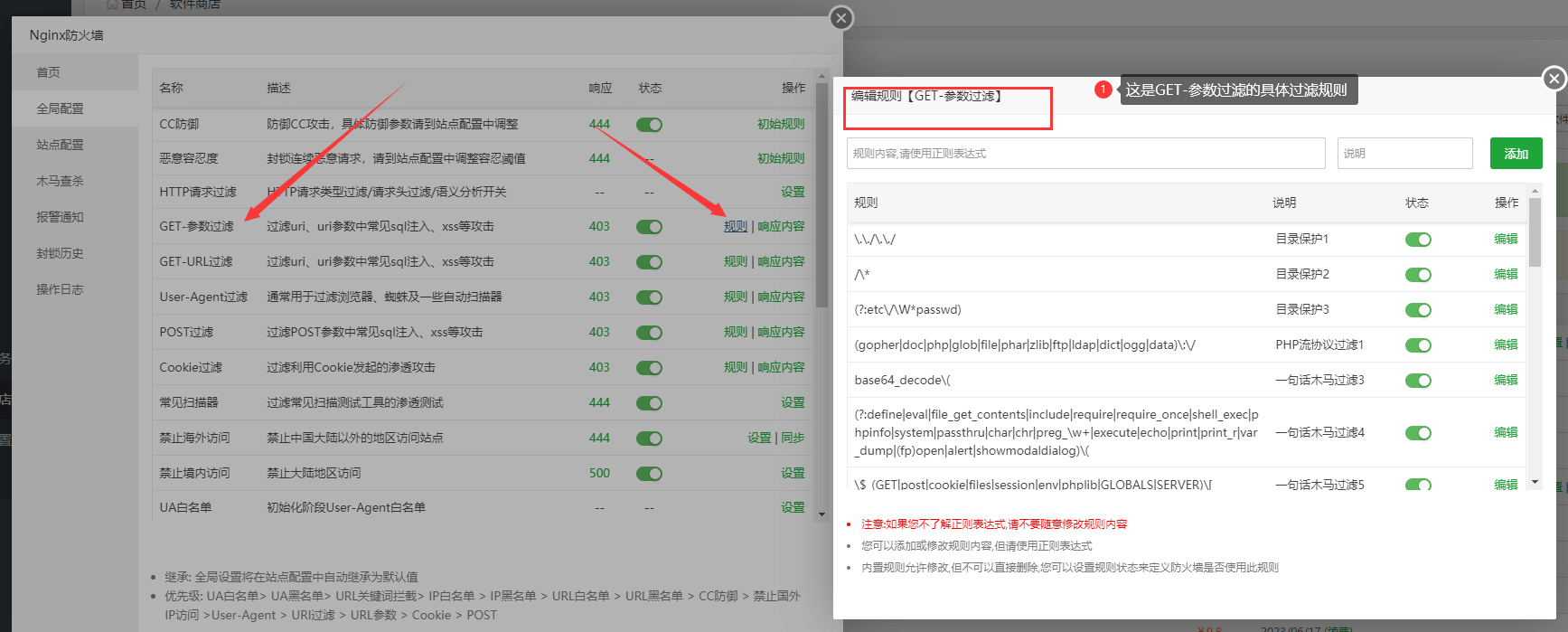Screen dimensions: 1568x632
Task: Click 同步 for 禁止海外访问
Action: coord(793,438)
